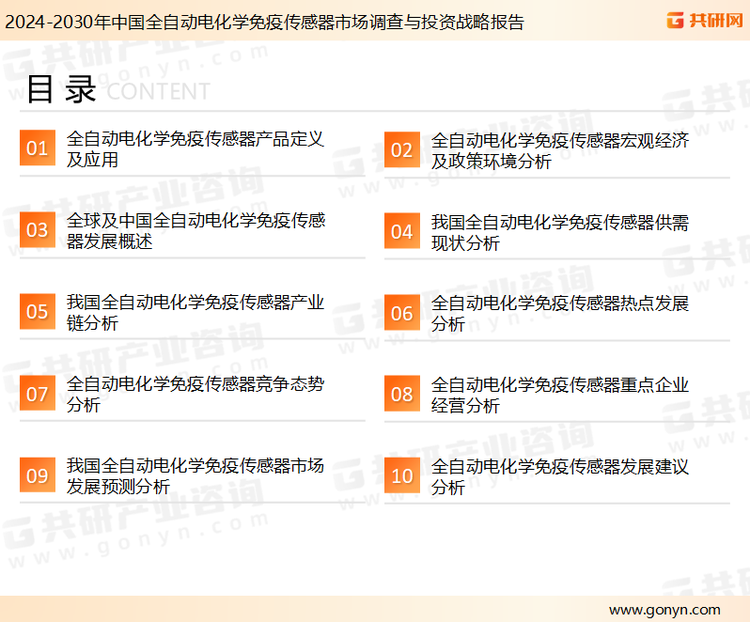The width and height of the screenshot is (750, 622).
Task: Select chapter 全自动电化学免疫传感器宏观经济及政策环境分析
Action: (x=560, y=151)
